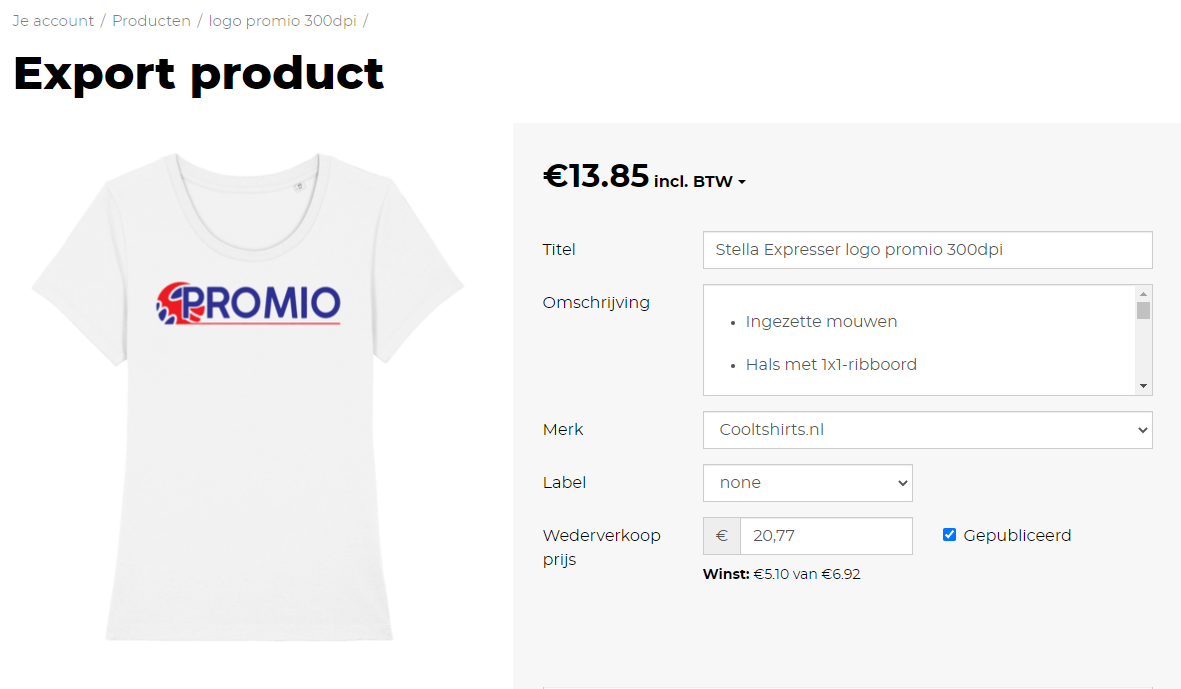The width and height of the screenshot is (1181, 689).
Task: Click the 'Ingezette mouwen' line in the description
Action: click(821, 322)
